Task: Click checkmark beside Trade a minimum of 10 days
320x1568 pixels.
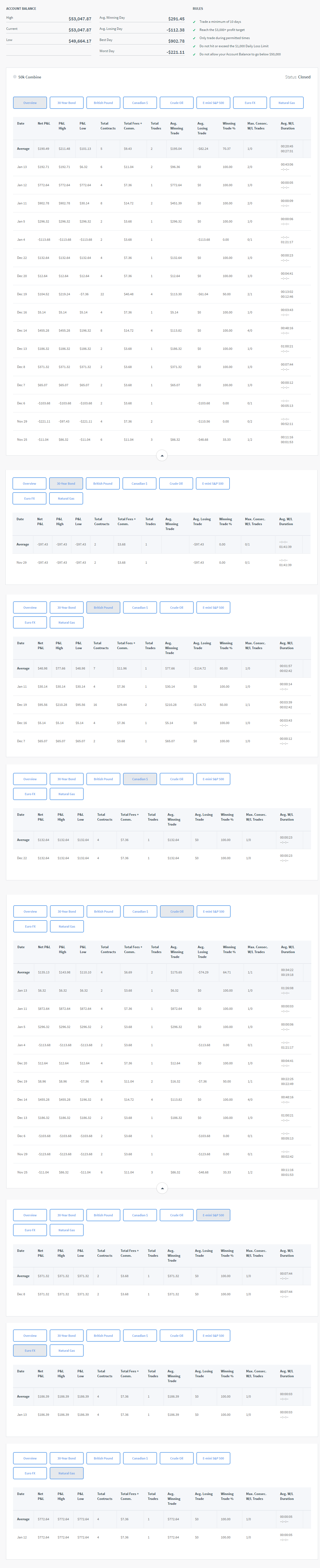Action: [194, 21]
